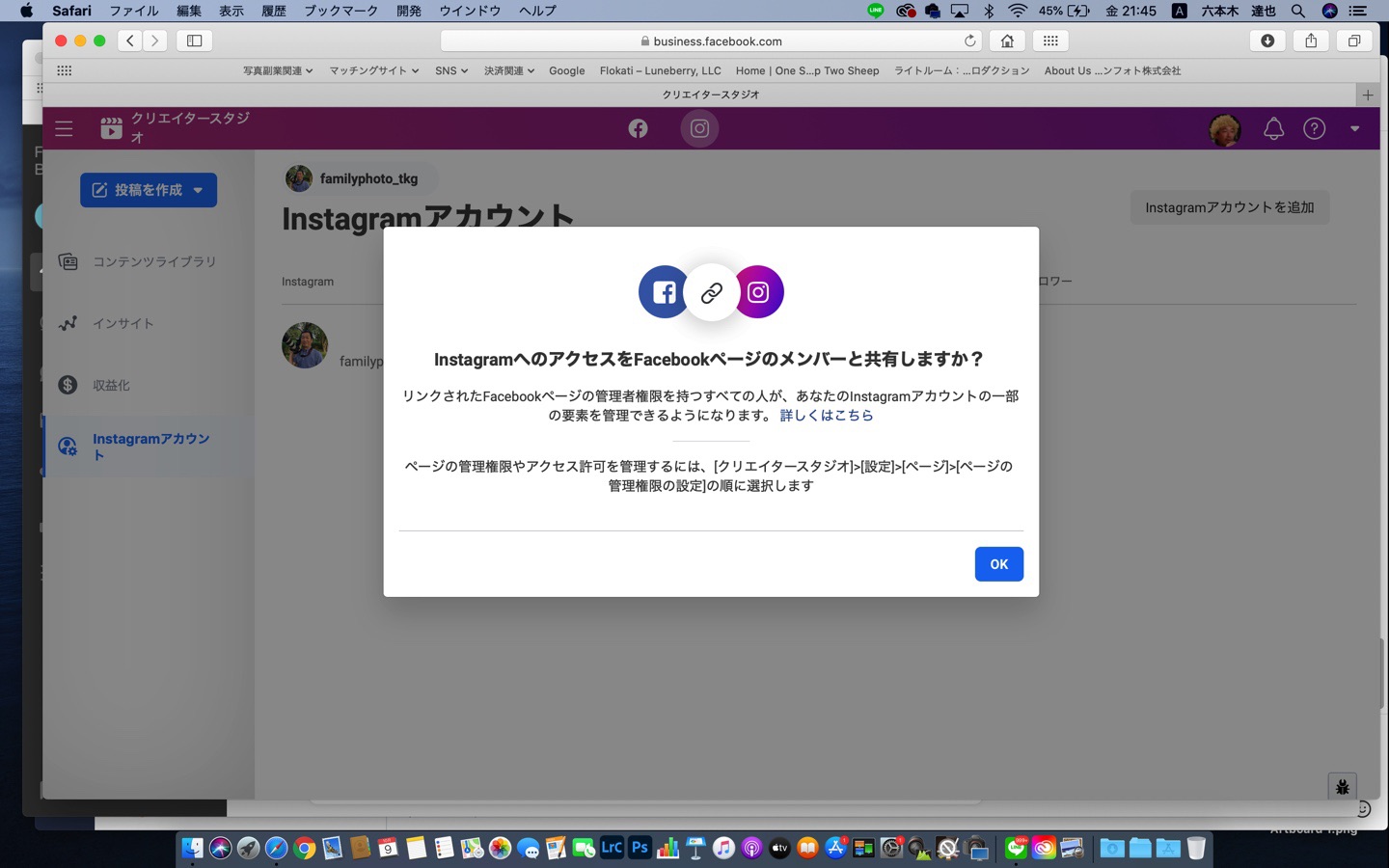Switch to Instagram in the purple header

(699, 128)
